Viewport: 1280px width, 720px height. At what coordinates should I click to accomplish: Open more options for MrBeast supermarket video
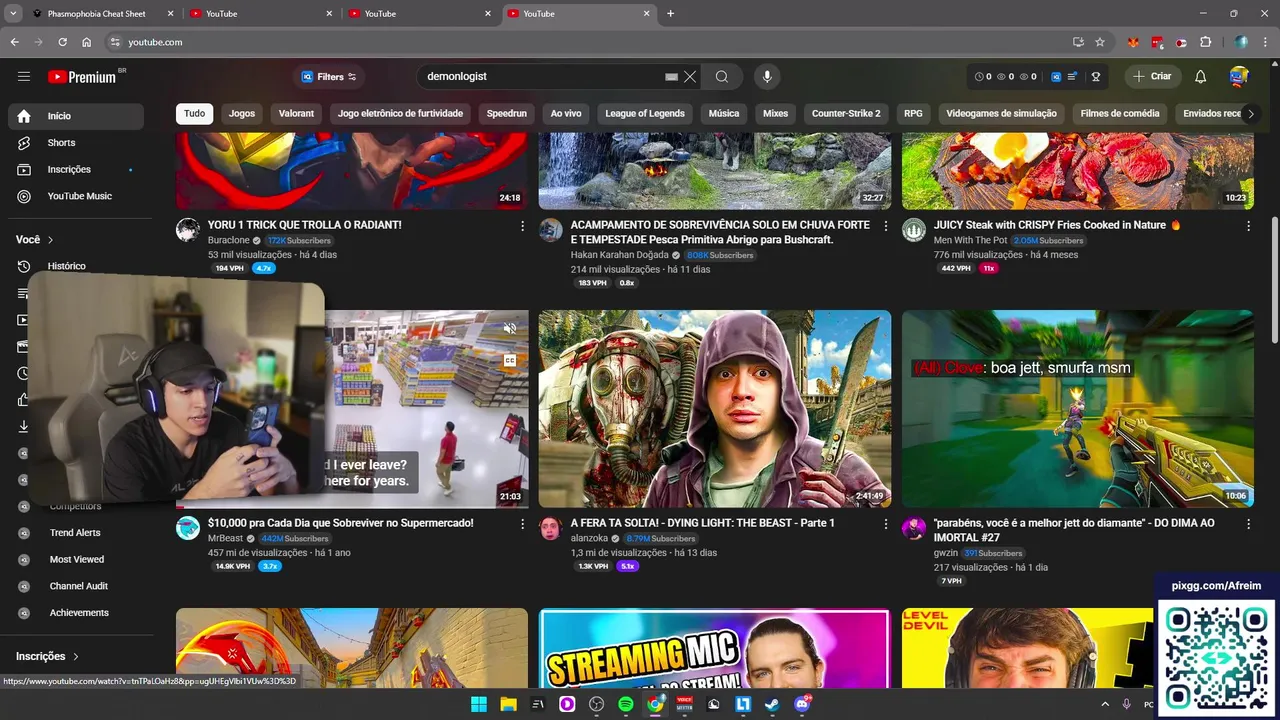pyautogui.click(x=522, y=524)
